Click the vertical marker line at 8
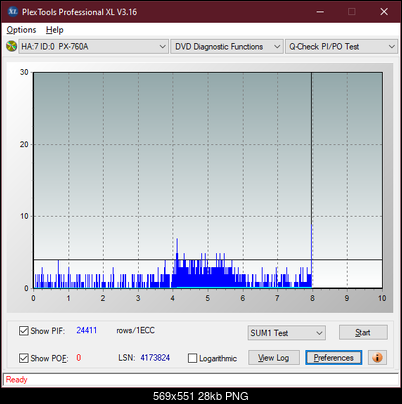402x404 pixels. (x=311, y=180)
